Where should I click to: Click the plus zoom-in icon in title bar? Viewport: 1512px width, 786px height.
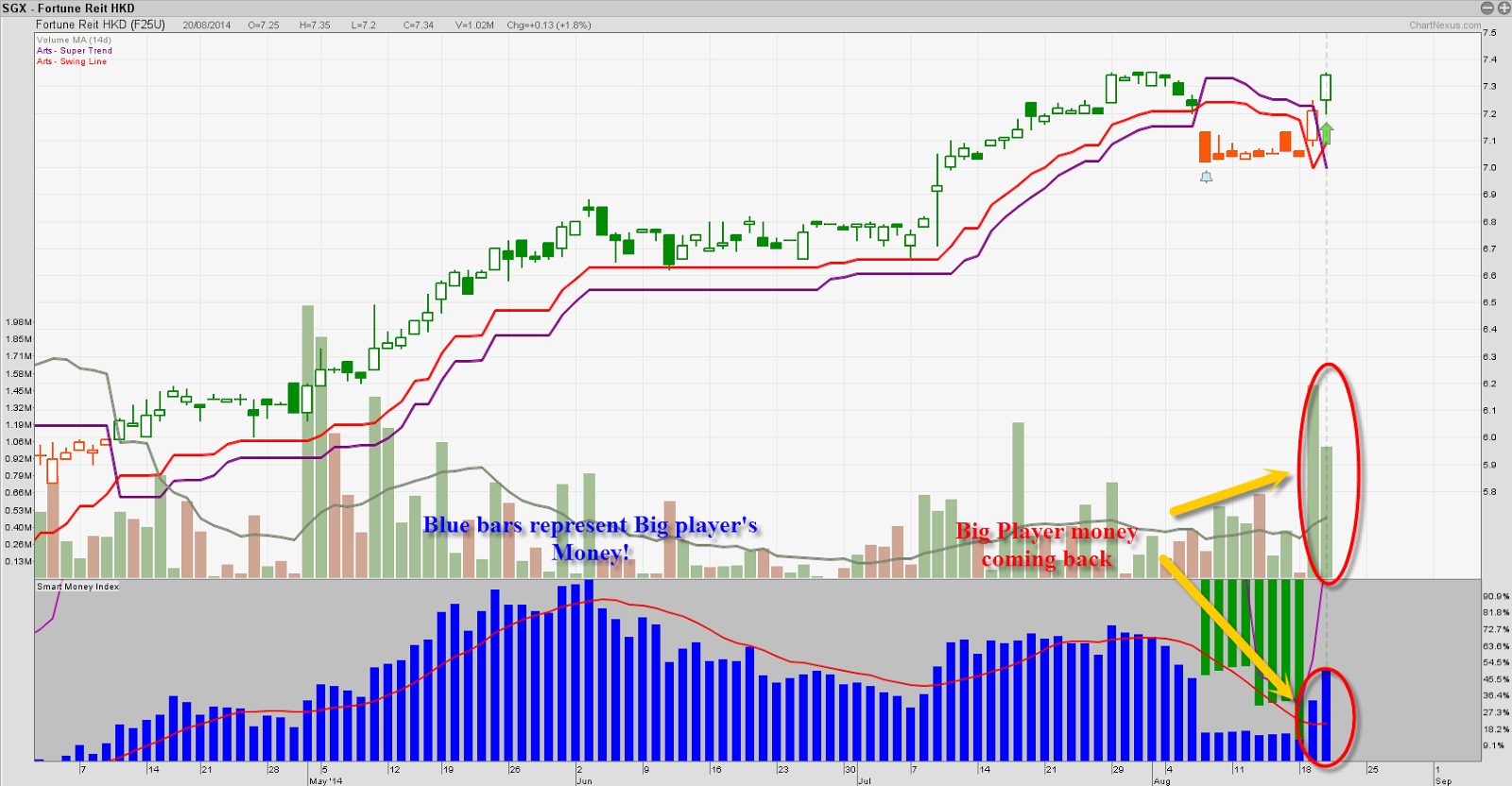pos(1503,8)
